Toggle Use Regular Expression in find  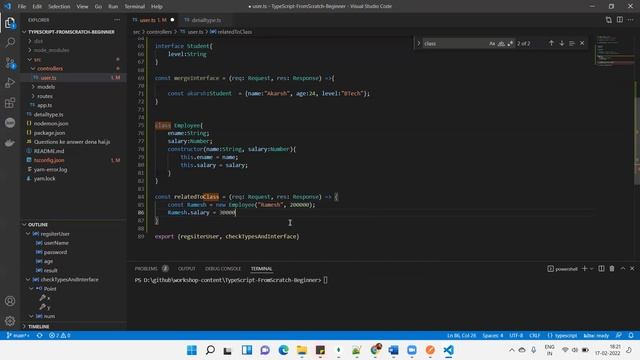(x=510, y=43)
